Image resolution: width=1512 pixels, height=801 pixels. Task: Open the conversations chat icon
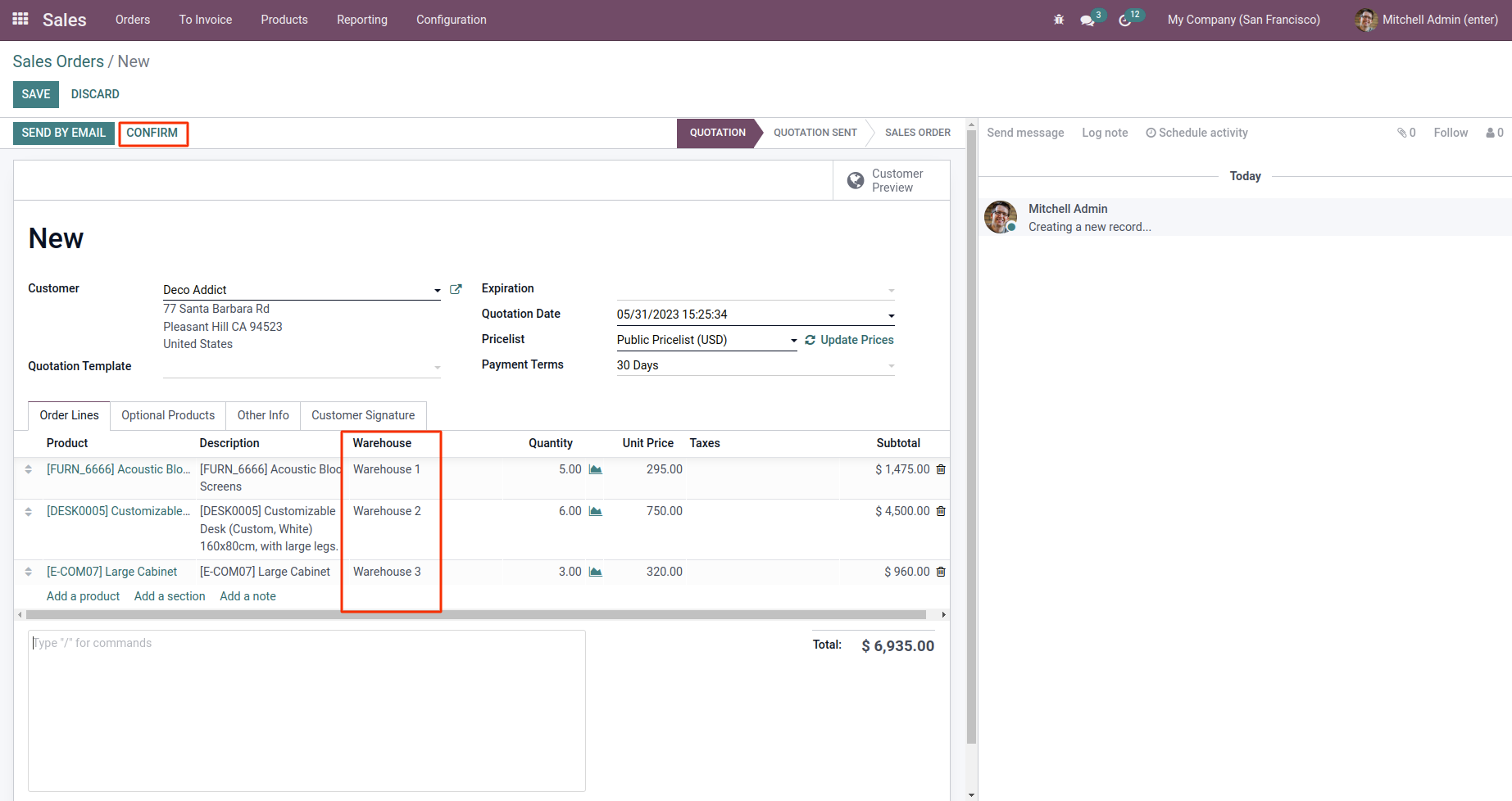[x=1087, y=20]
